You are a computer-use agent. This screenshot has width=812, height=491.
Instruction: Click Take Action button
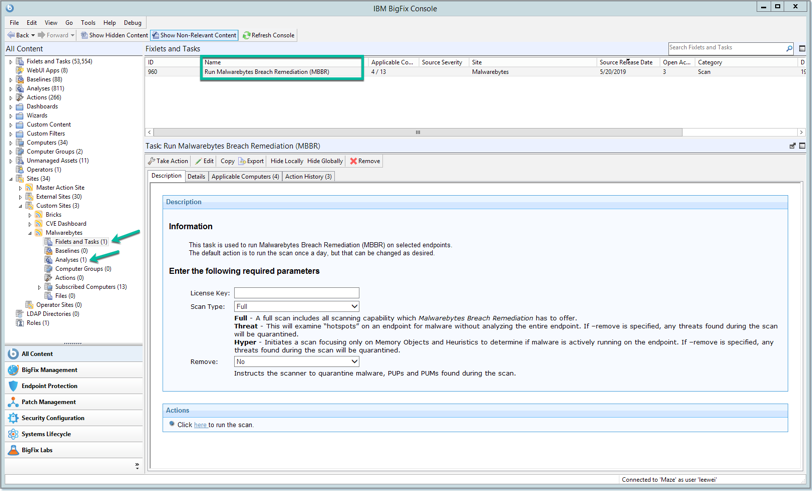168,161
